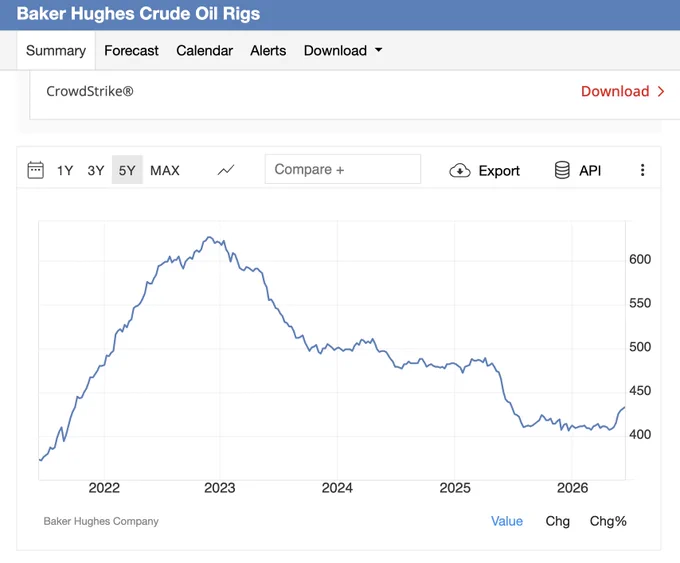Click the Baker Hughes Crude Oil Rigs title
Image resolution: width=680 pixels, height=563 pixels.
click(x=138, y=13)
